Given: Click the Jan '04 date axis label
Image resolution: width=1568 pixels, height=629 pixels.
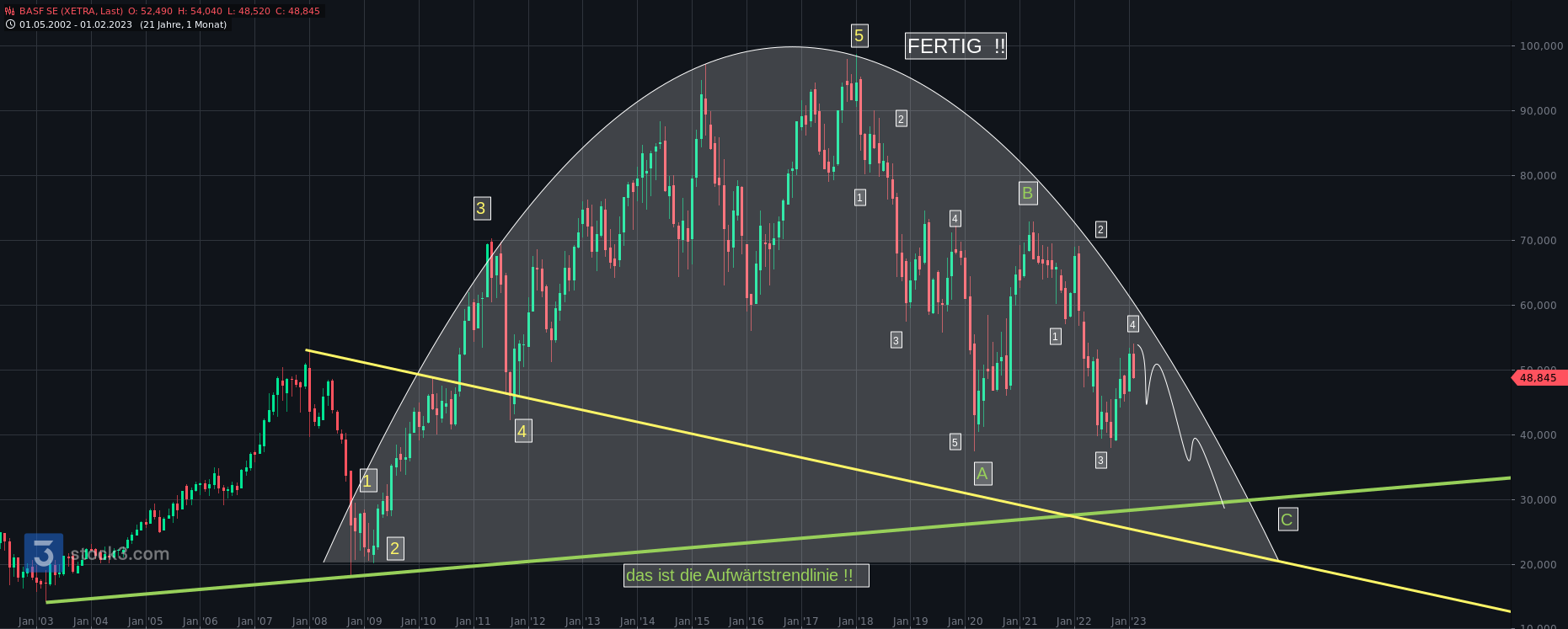Looking at the screenshot, I should [91, 621].
